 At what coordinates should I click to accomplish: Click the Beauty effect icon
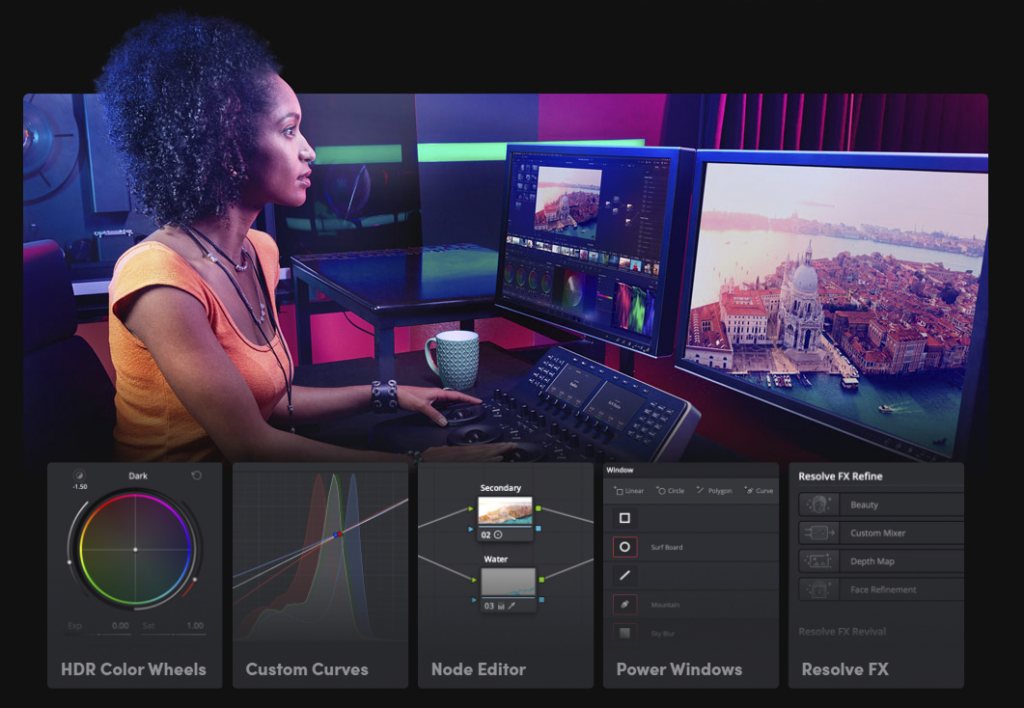818,505
